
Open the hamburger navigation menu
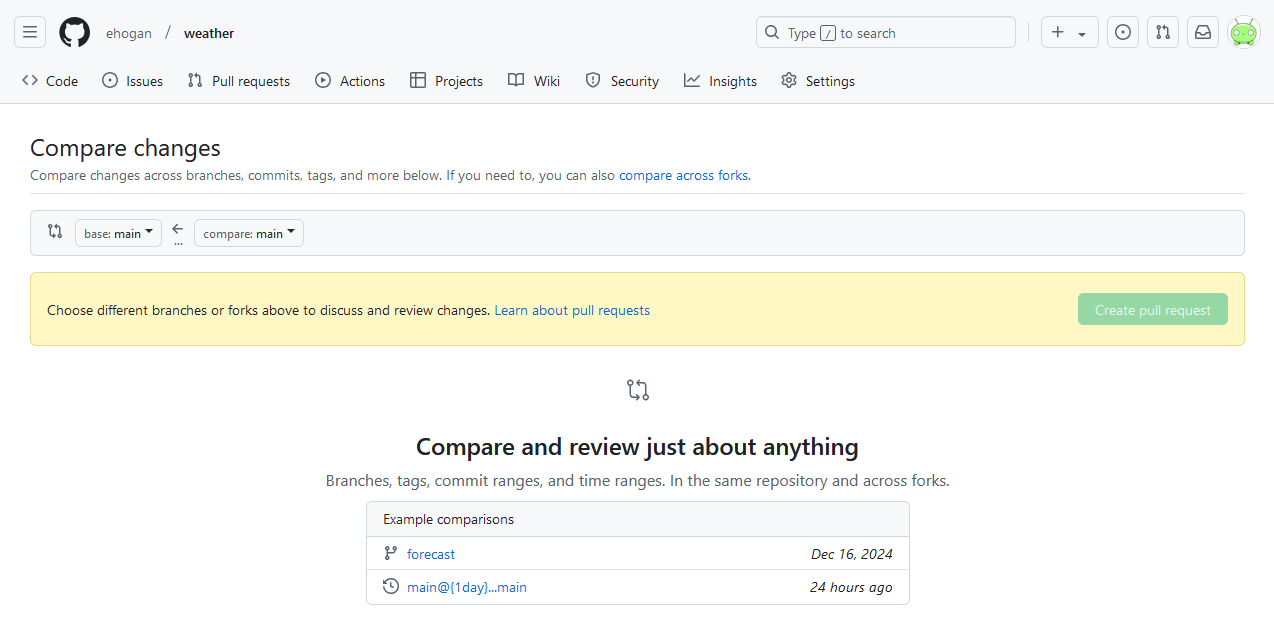pyautogui.click(x=30, y=32)
